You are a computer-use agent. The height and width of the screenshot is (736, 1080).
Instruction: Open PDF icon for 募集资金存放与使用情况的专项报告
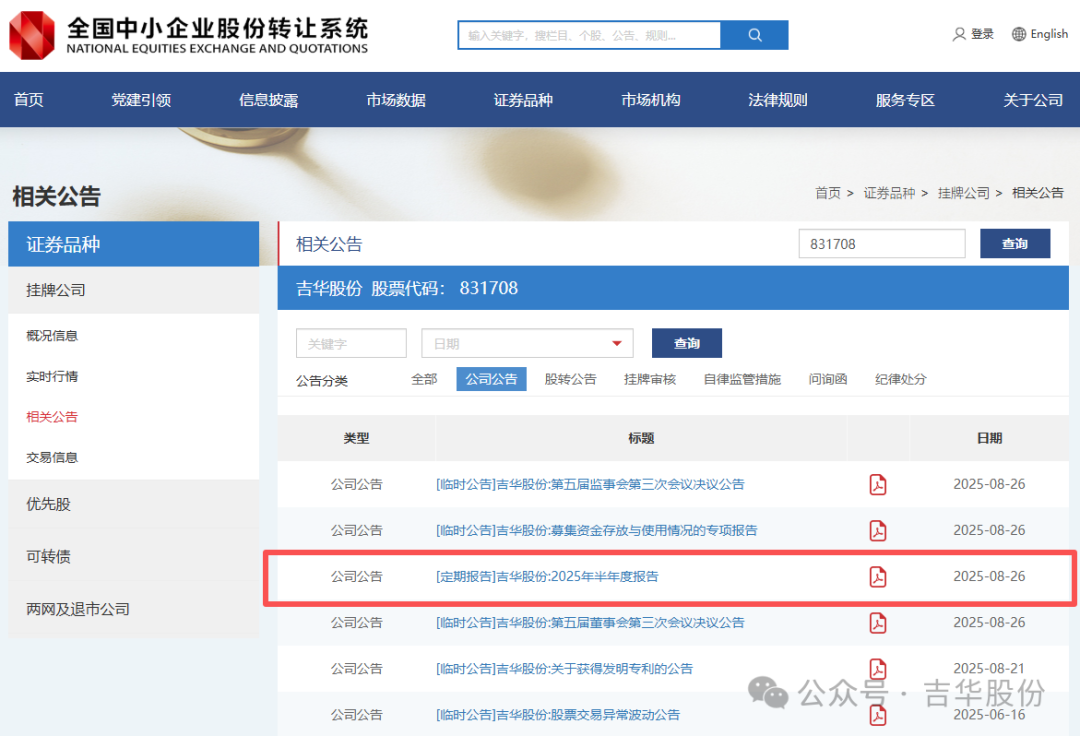coord(877,531)
